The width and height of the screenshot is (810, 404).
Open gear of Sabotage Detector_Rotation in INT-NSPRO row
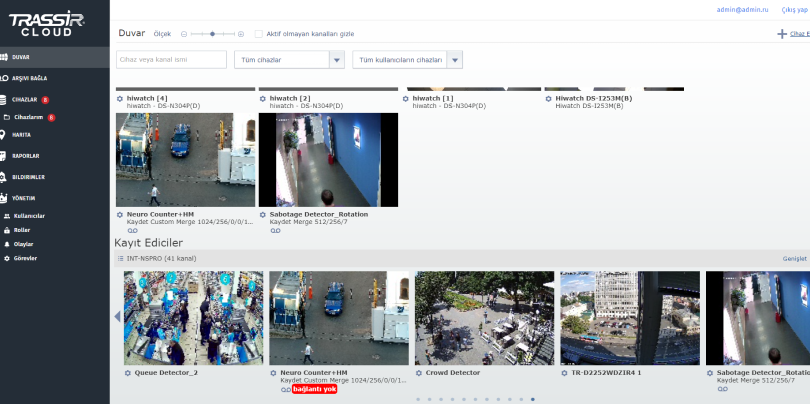click(710, 372)
